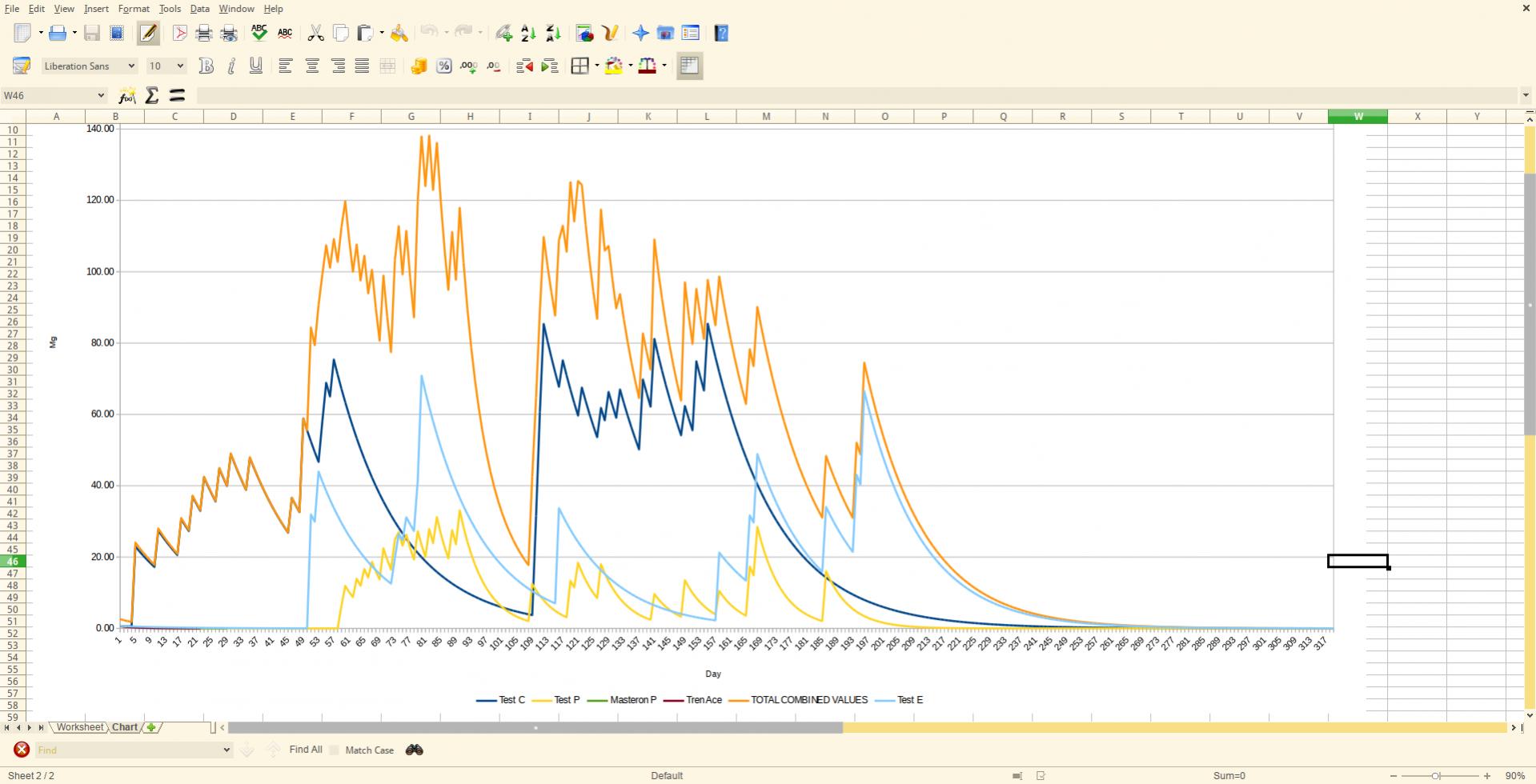Open the Liberation Sans font dropdown

tap(131, 66)
